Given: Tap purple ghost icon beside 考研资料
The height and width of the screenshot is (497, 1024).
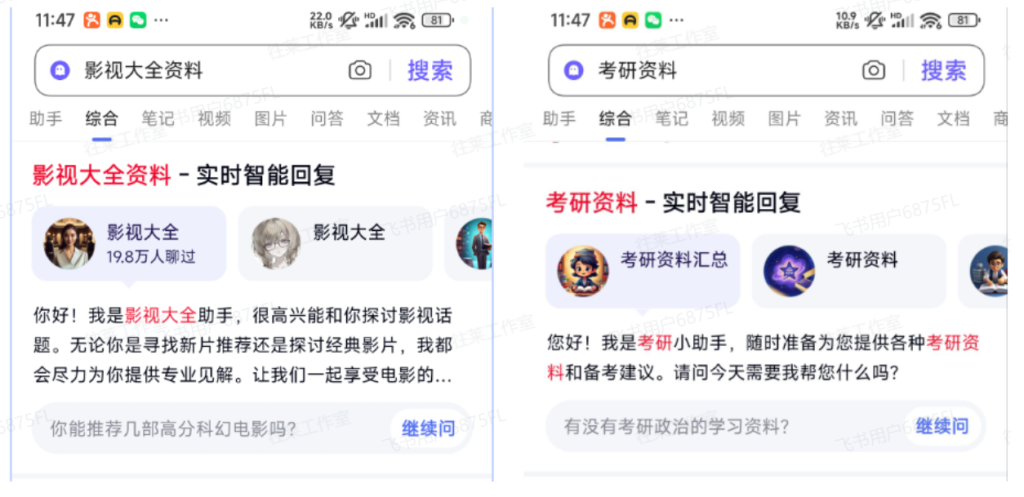Looking at the screenshot, I should (x=574, y=71).
